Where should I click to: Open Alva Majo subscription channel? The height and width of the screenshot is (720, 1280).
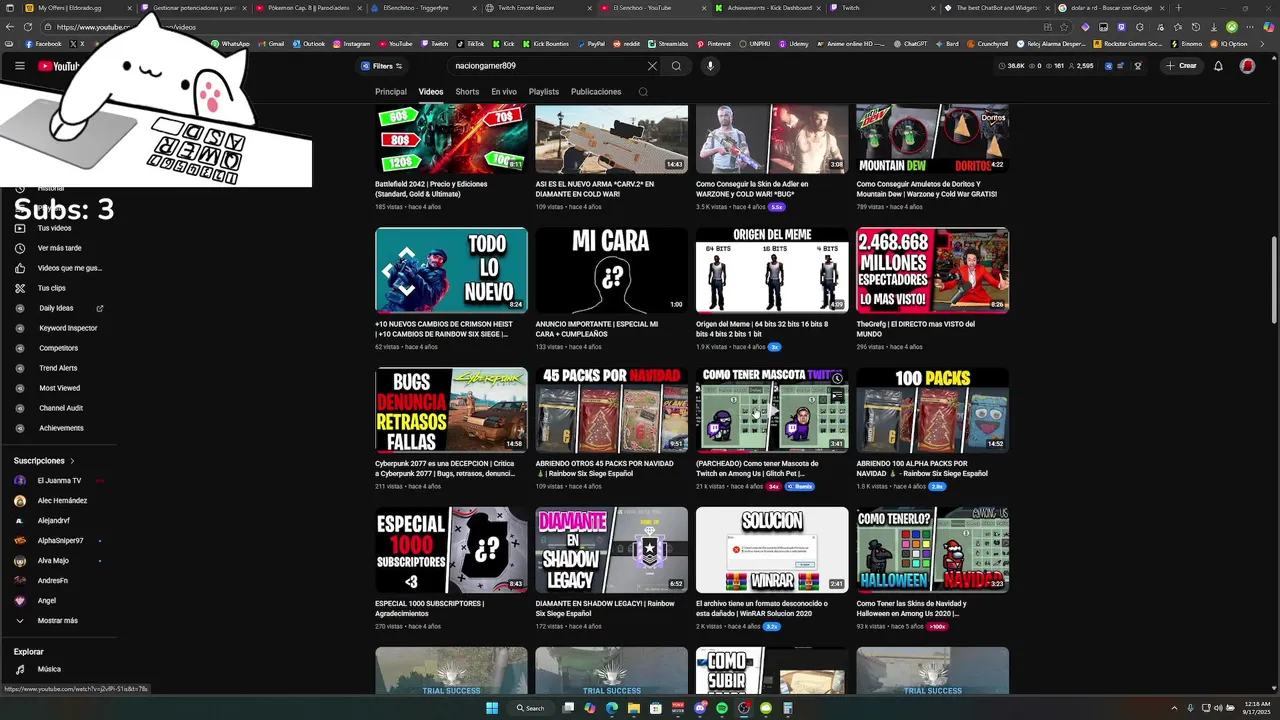pyautogui.click(x=58, y=561)
